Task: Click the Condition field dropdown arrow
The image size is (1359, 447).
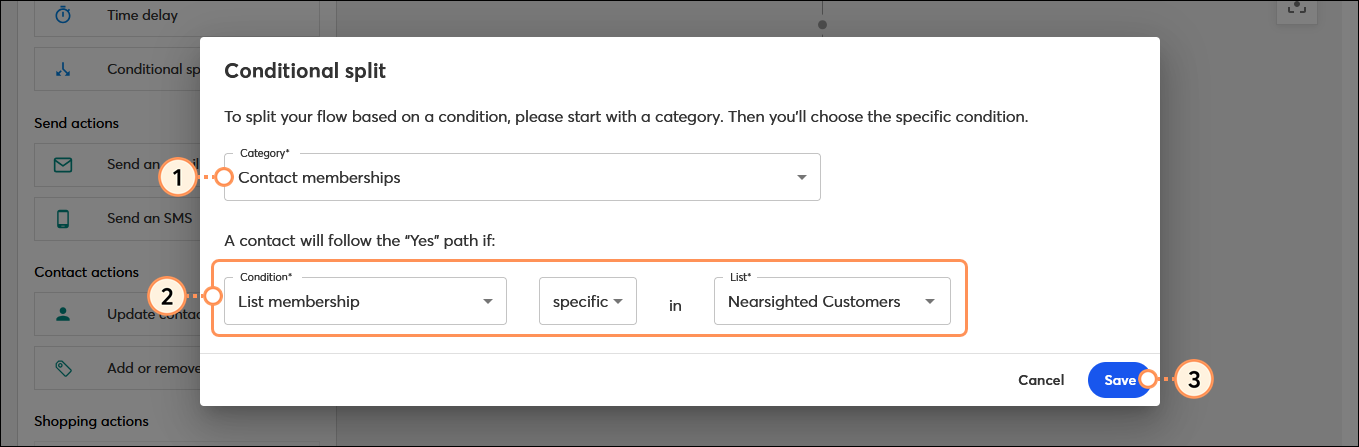Action: coord(487,302)
